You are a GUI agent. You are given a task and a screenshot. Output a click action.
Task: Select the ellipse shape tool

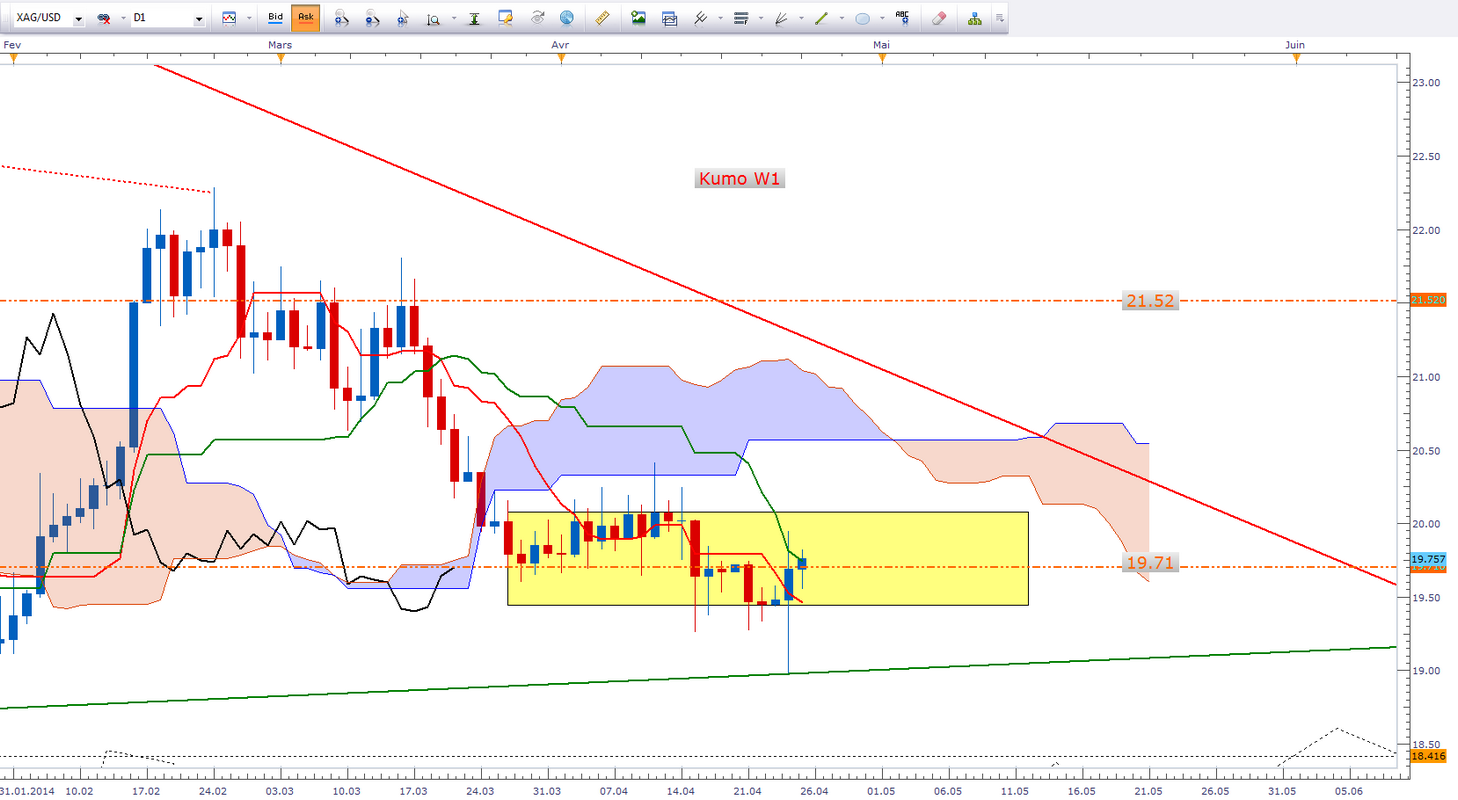point(862,18)
